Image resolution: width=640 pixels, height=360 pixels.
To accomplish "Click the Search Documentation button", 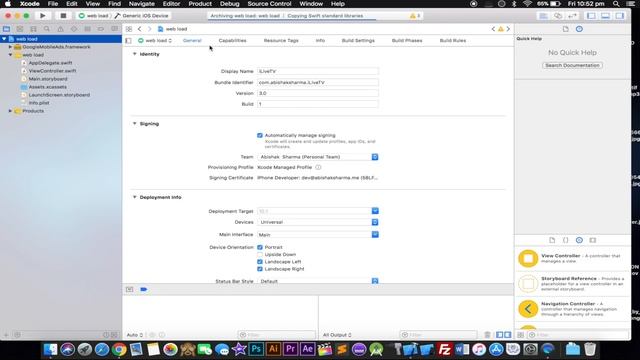I will click(572, 65).
